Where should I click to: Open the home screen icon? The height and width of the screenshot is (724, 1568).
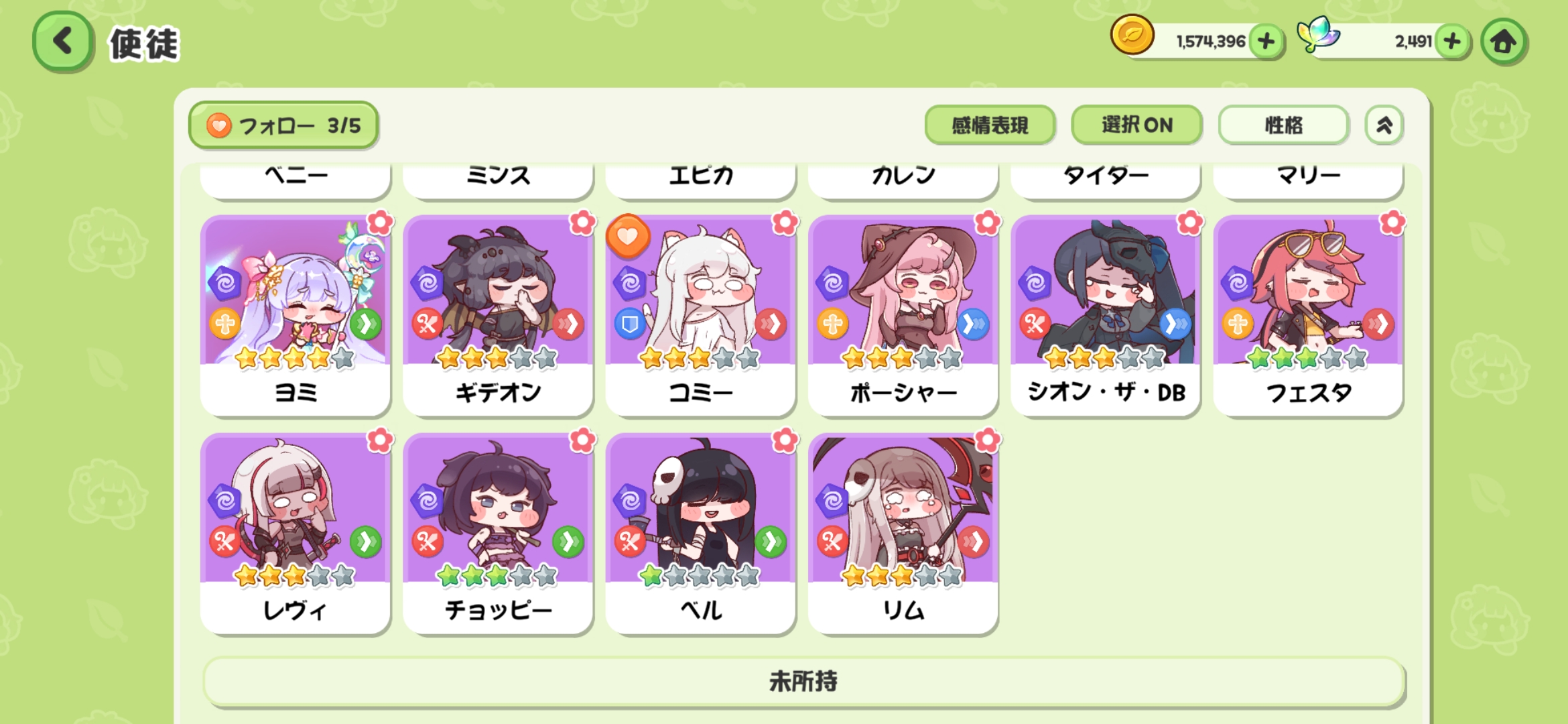pyautogui.click(x=1504, y=42)
